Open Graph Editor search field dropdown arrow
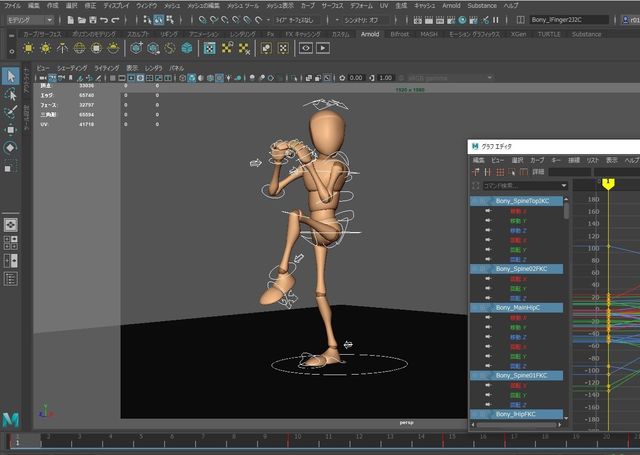Image resolution: width=640 pixels, height=455 pixels. tap(564, 186)
